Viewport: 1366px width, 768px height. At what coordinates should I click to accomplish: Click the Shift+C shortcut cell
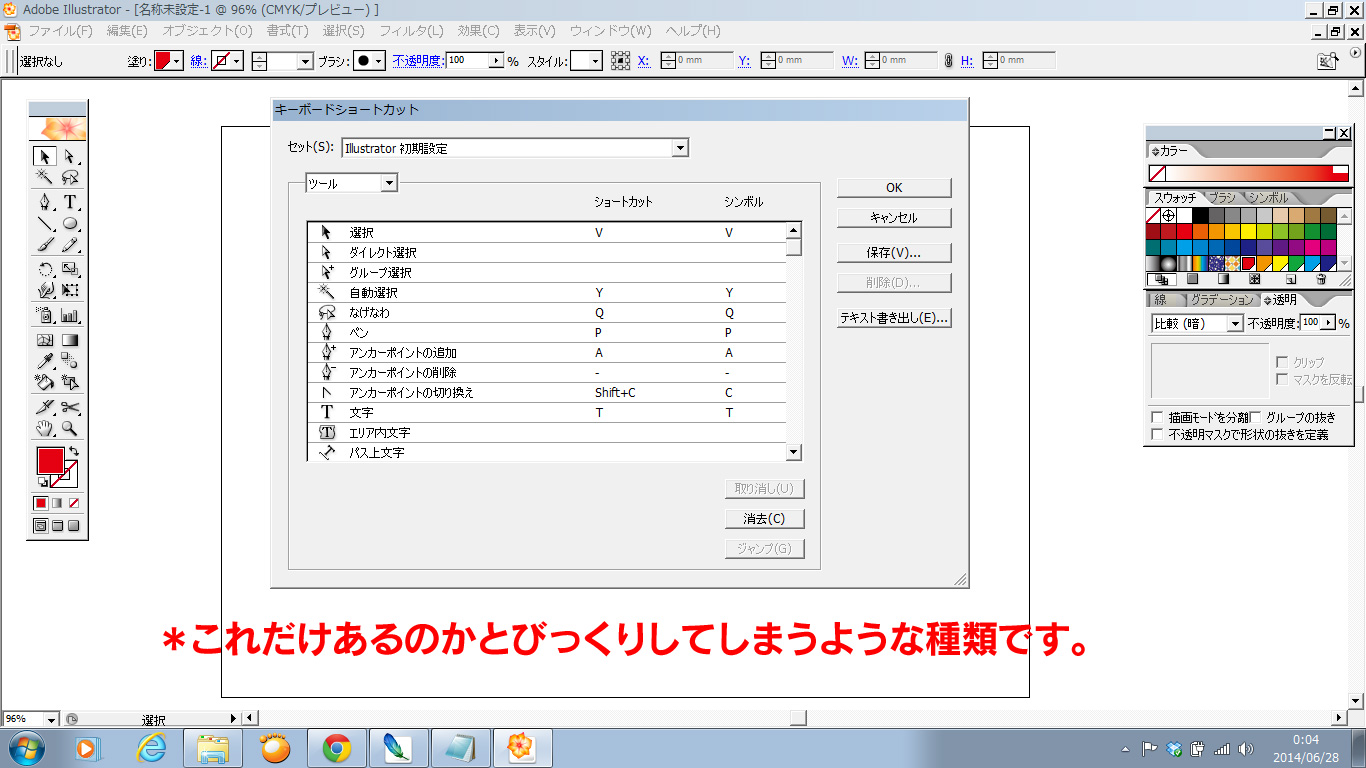point(615,393)
